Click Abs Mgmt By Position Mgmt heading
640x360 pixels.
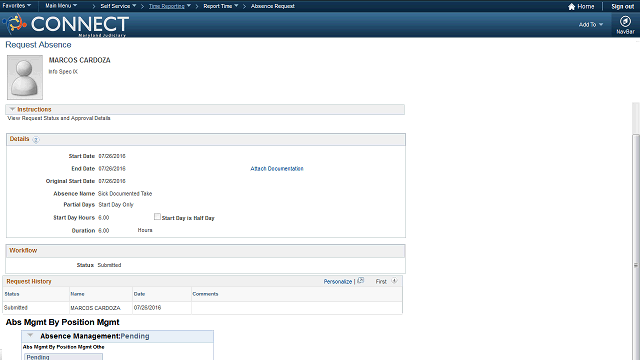62,322
